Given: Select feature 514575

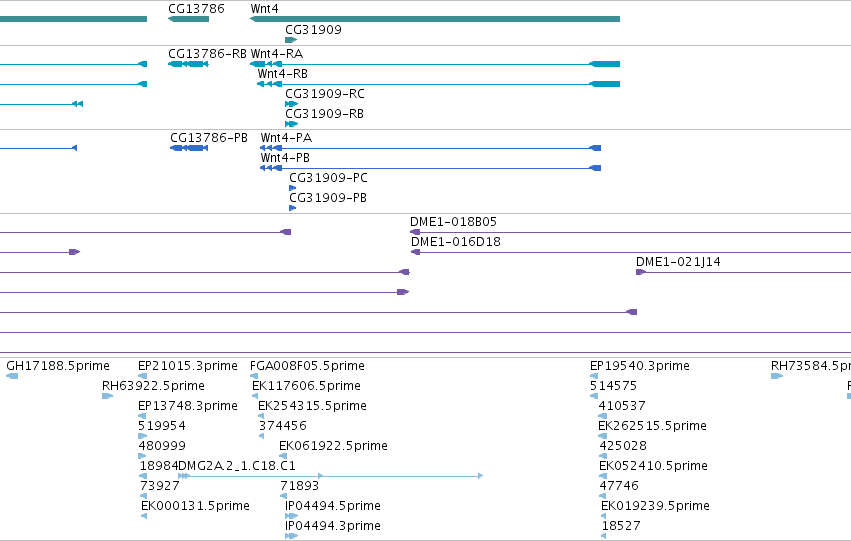Looking at the screenshot, I should [x=613, y=386].
